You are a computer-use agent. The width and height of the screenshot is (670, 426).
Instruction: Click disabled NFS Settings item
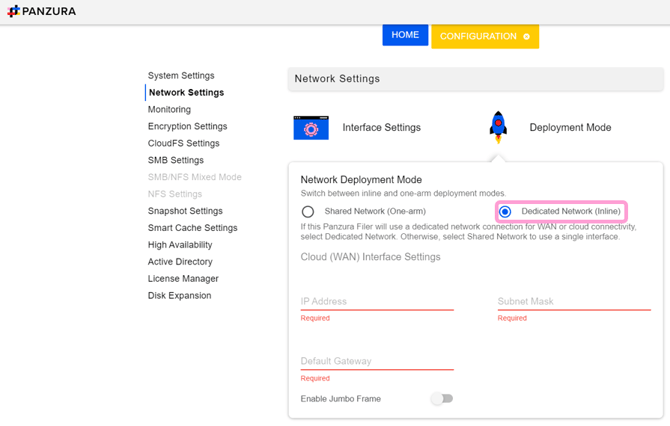click(x=175, y=194)
